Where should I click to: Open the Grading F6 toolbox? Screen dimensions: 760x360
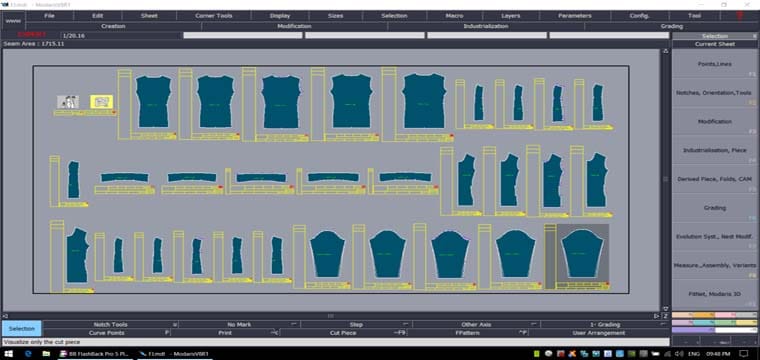[x=715, y=208]
